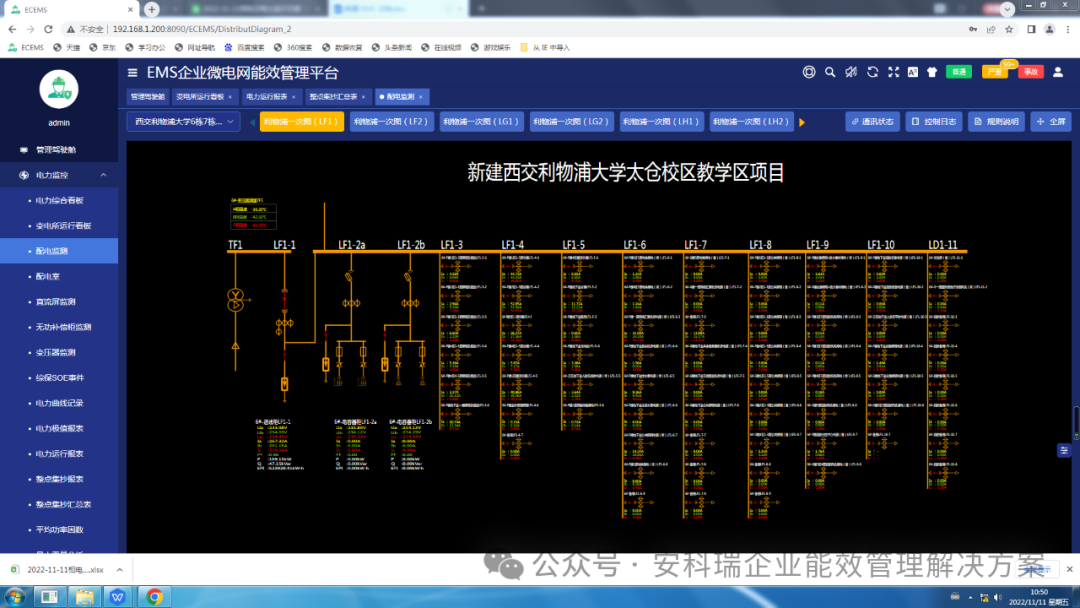Open the theme shirt icon
This screenshot has width=1080, height=608.
[932, 72]
